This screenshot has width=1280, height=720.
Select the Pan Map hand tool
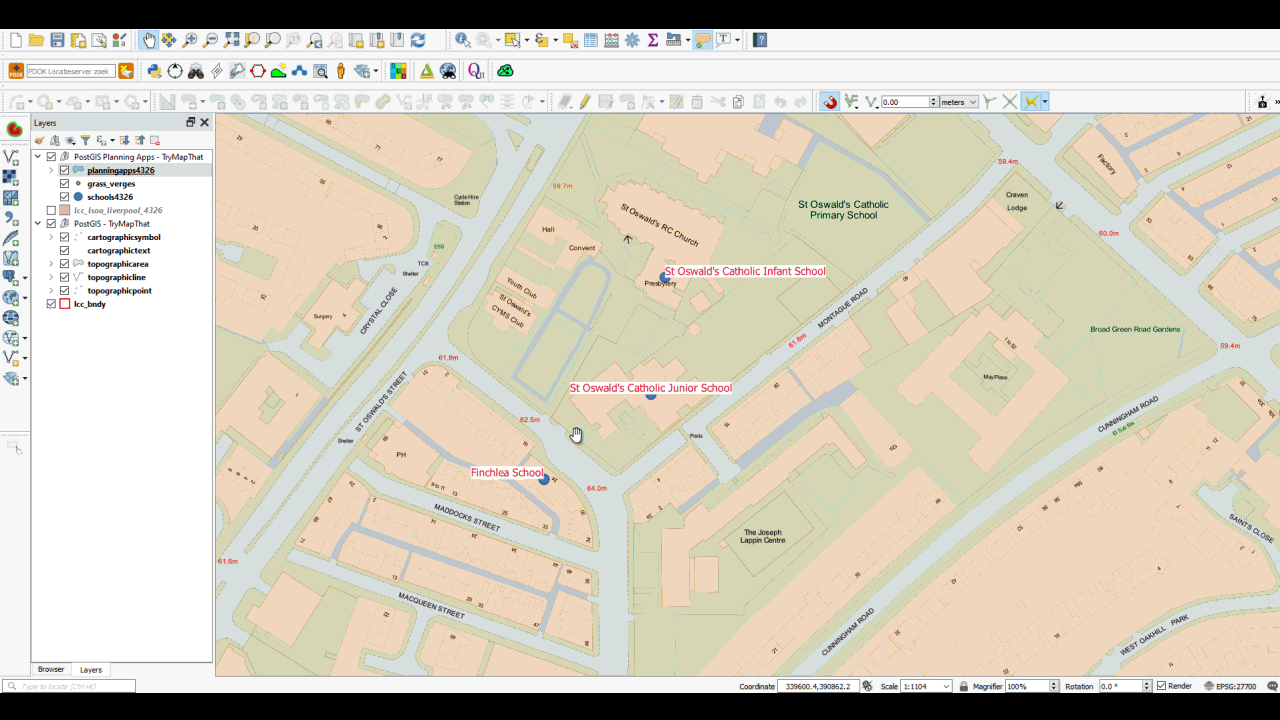pos(149,40)
